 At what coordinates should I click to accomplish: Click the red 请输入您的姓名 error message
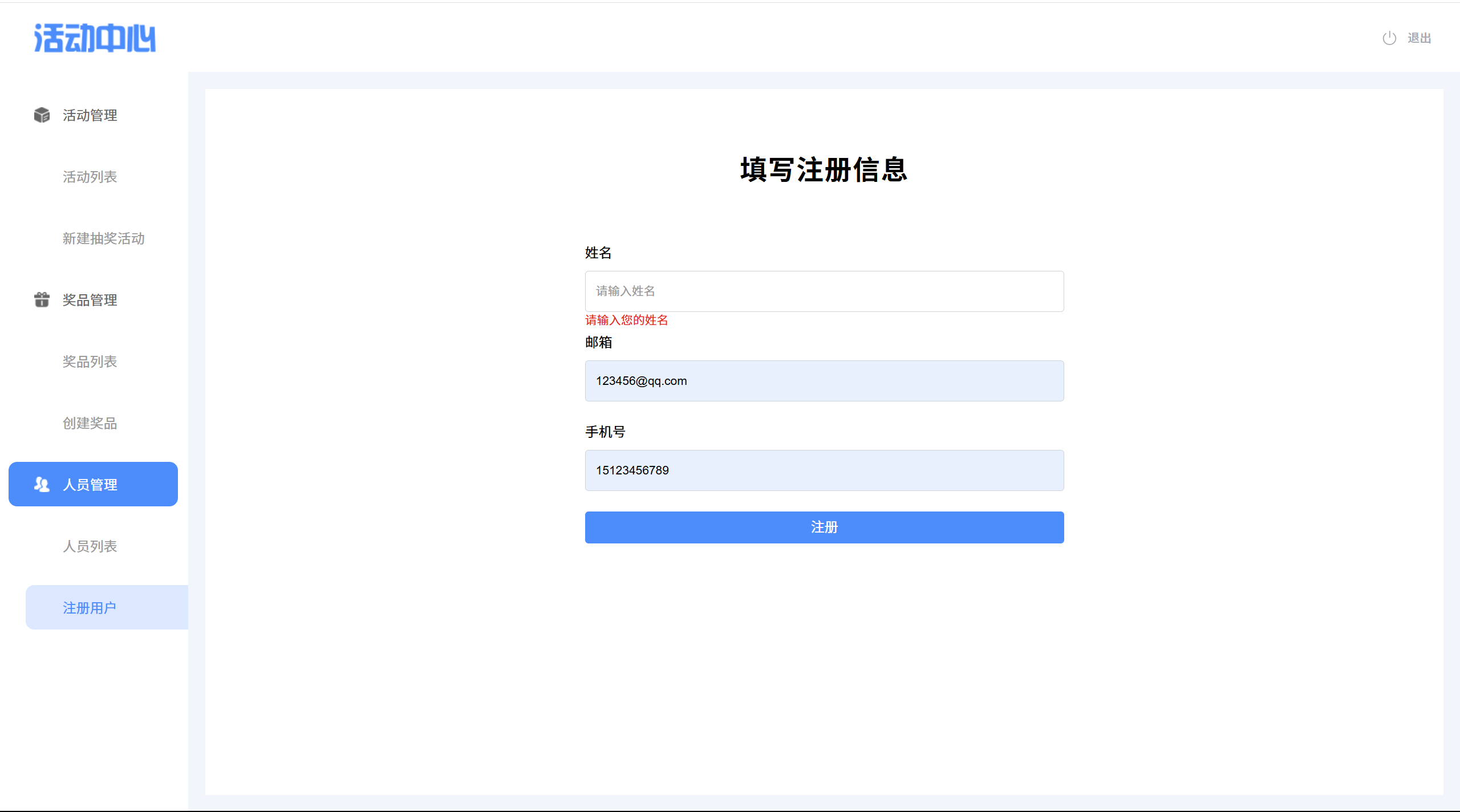[626, 320]
